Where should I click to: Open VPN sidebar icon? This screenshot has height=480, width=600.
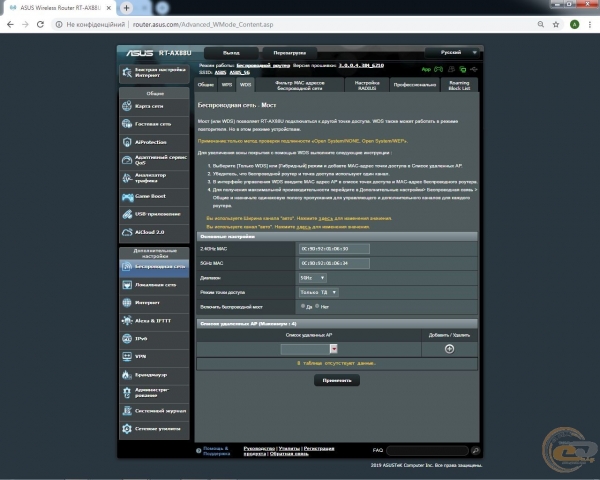127,357
